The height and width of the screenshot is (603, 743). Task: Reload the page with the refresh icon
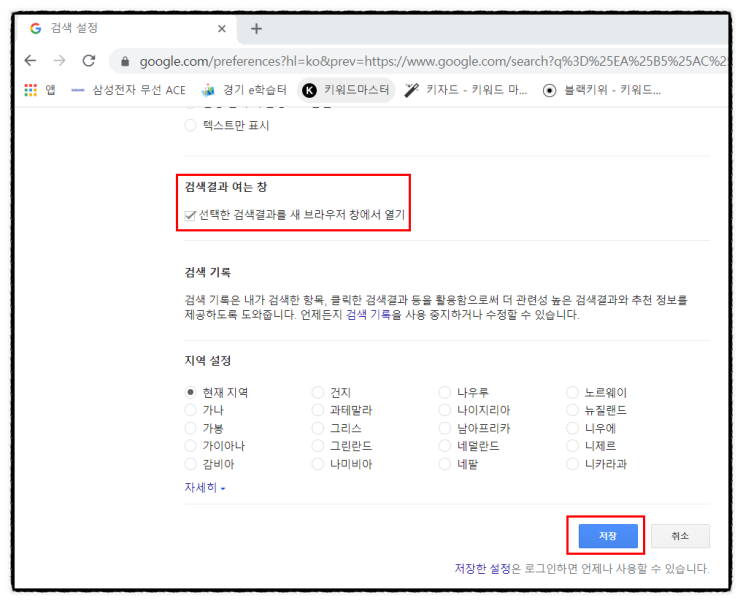click(89, 61)
